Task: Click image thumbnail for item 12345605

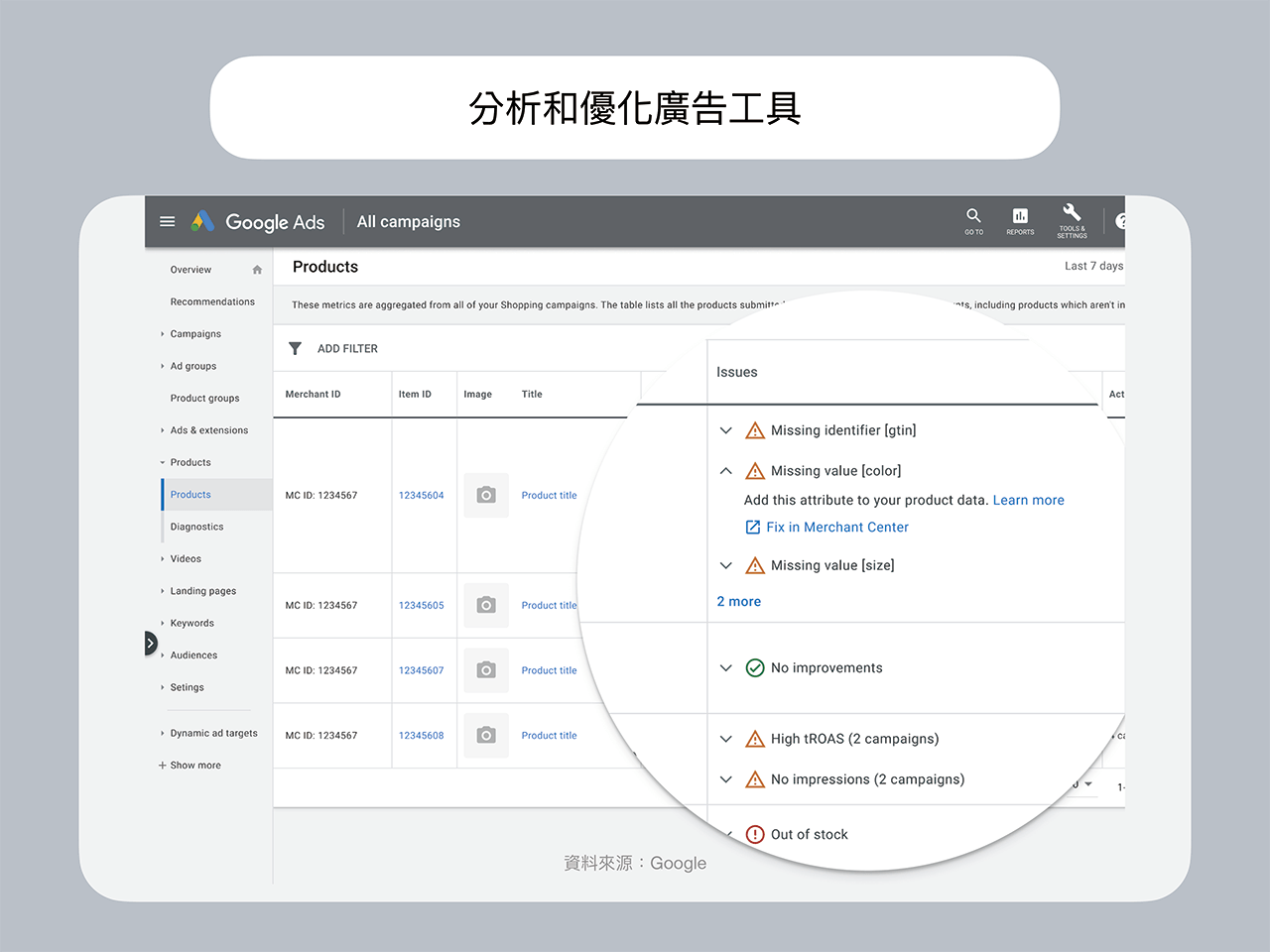Action: 486,605
